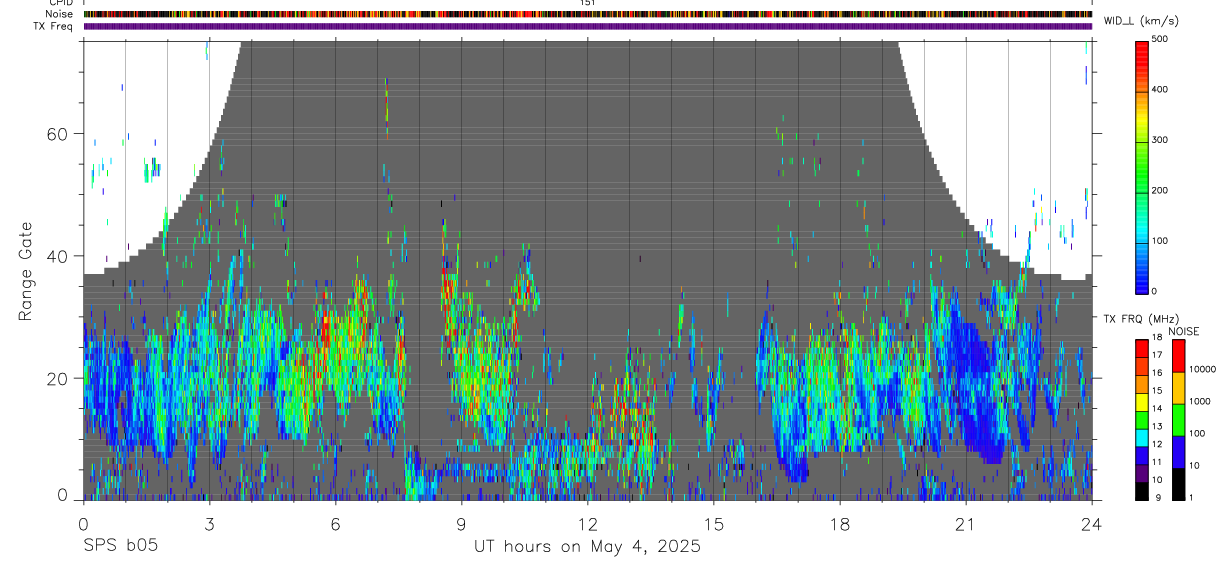Click the Range Gate 40 axis label
Screen dimensions: 1228x567
(57, 256)
